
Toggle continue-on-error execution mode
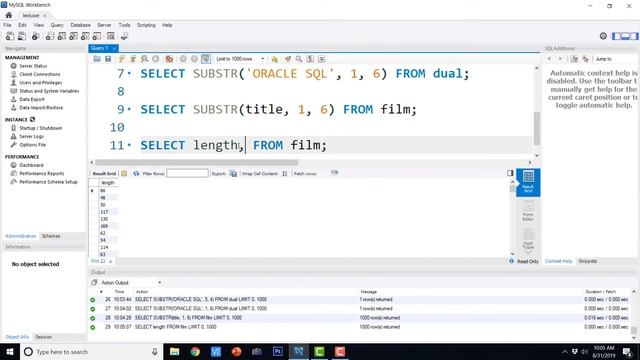click(169, 59)
